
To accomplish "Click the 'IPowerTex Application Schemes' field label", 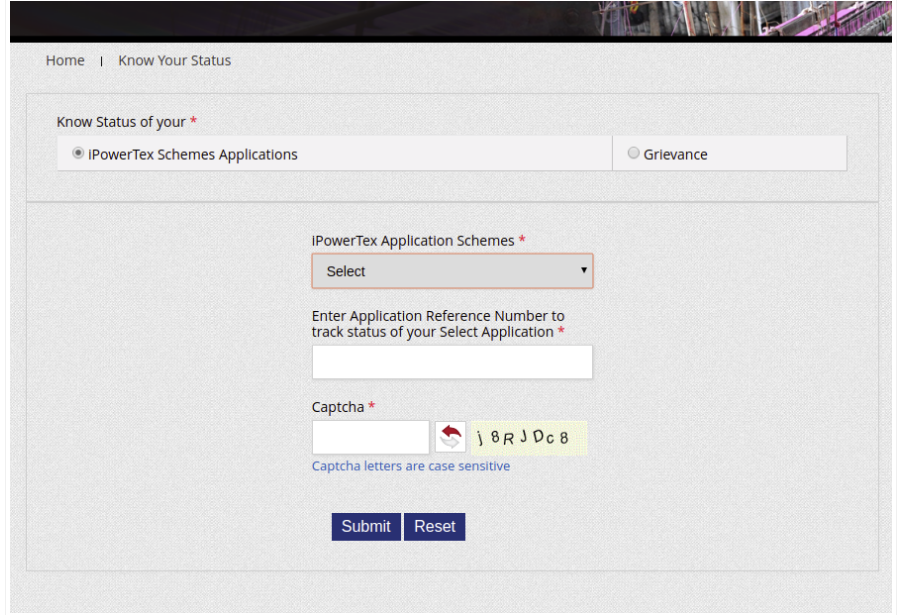I will [413, 241].
